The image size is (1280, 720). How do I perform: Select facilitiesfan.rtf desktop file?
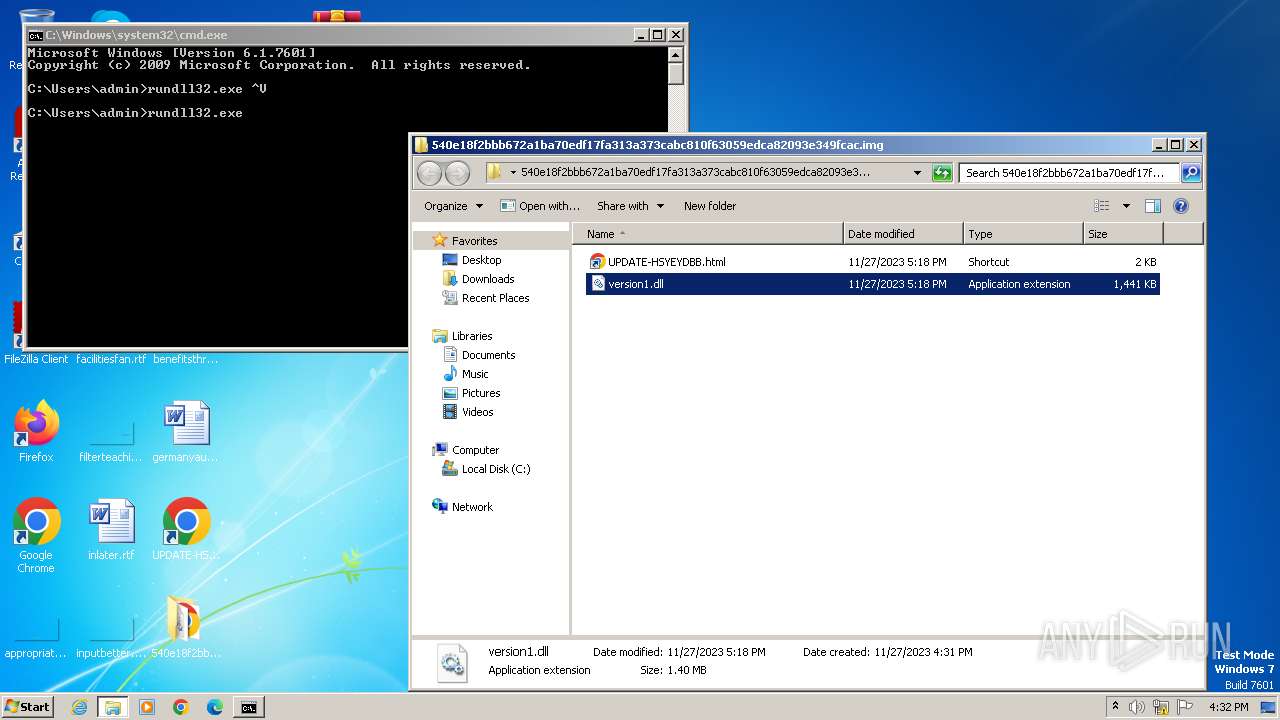[x=111, y=359]
